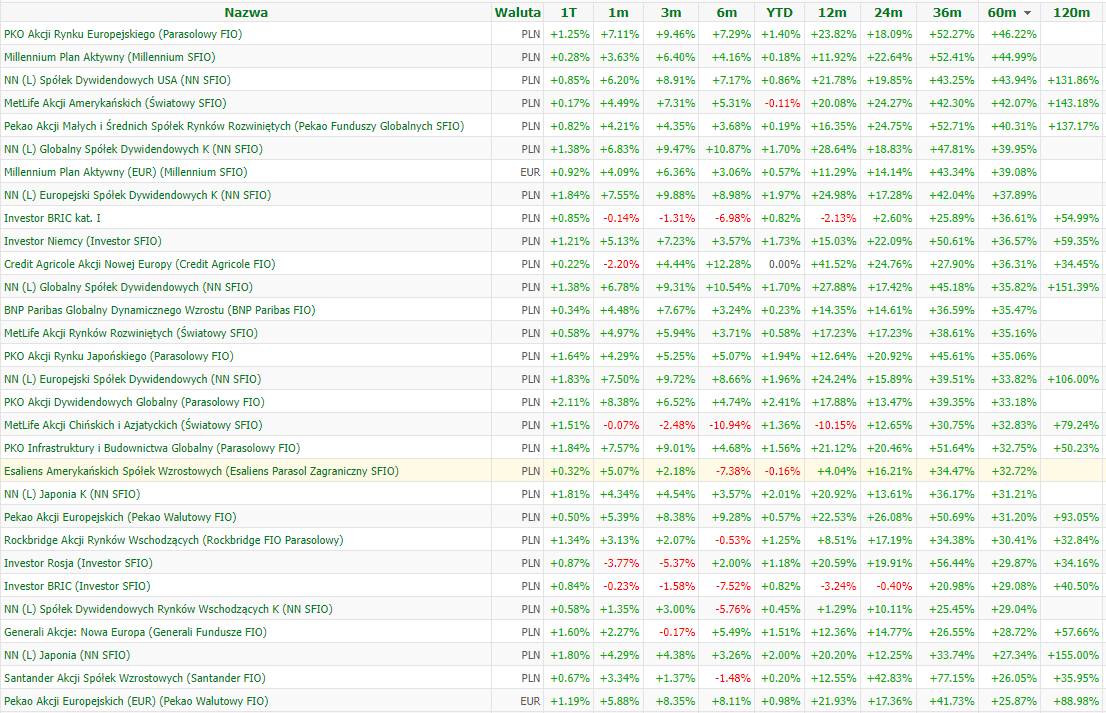The image size is (1106, 713).
Task: Open NN (L) Globalny Spółek Dywidendowych K
Action: point(133,150)
